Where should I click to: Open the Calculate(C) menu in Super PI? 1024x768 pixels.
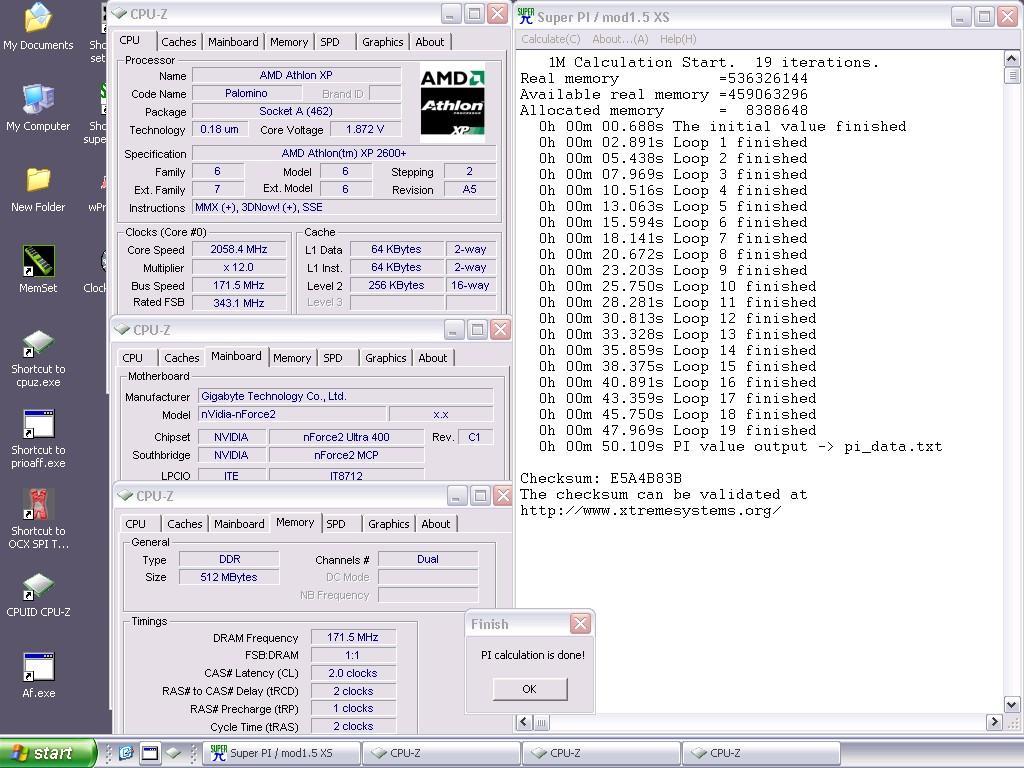coord(551,39)
